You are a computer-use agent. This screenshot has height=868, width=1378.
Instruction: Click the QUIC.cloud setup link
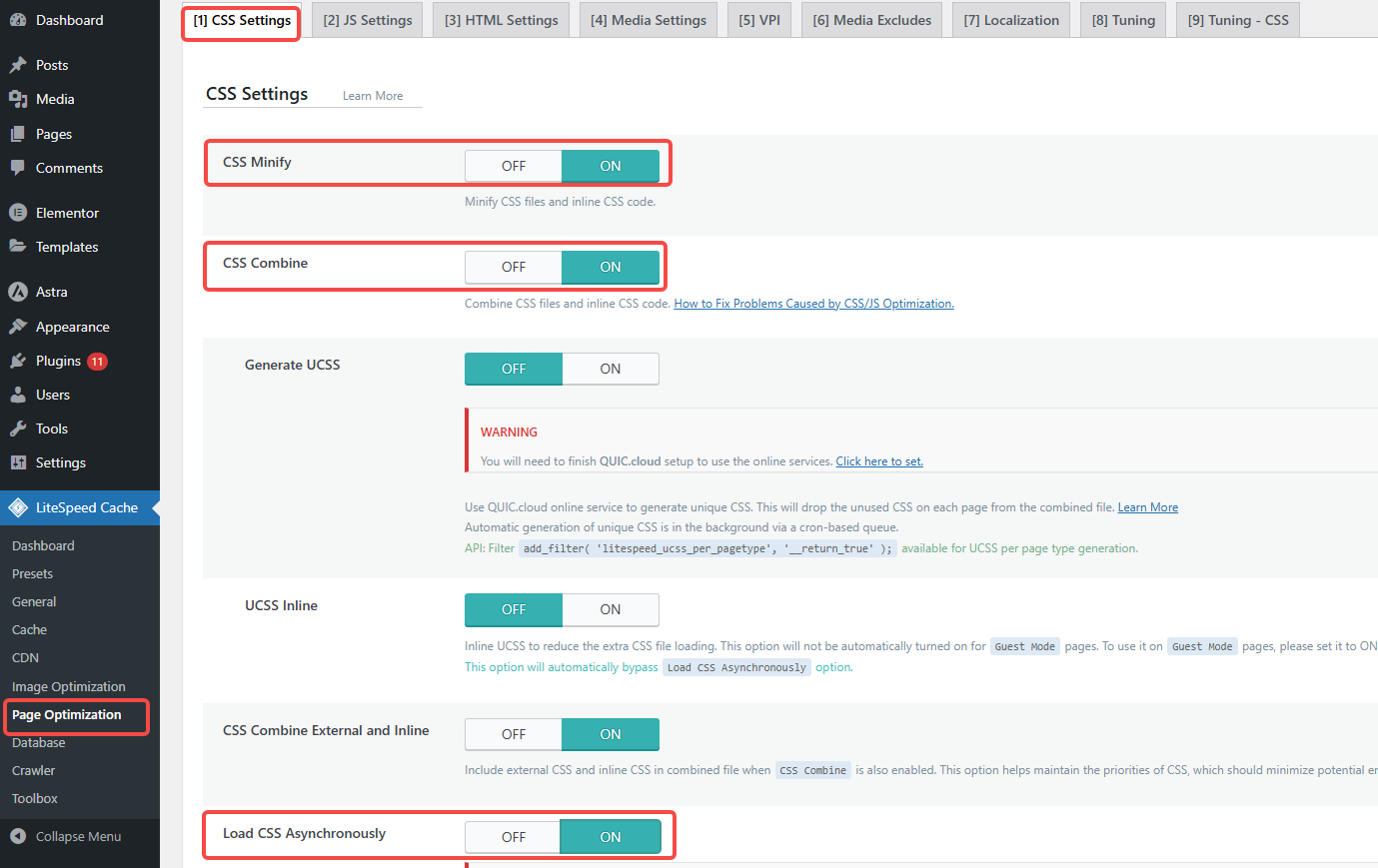[x=878, y=460]
